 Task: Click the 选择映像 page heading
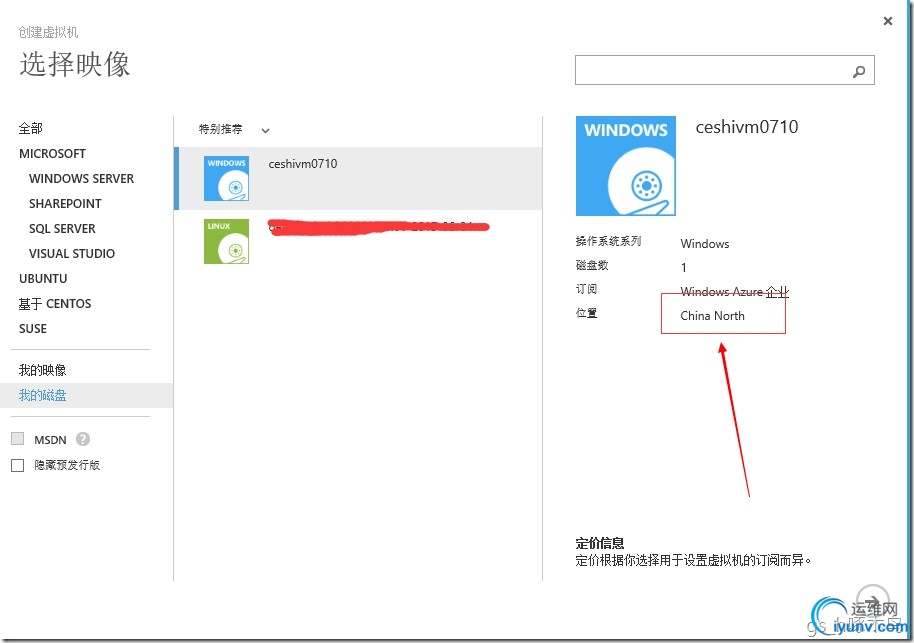click(x=75, y=64)
